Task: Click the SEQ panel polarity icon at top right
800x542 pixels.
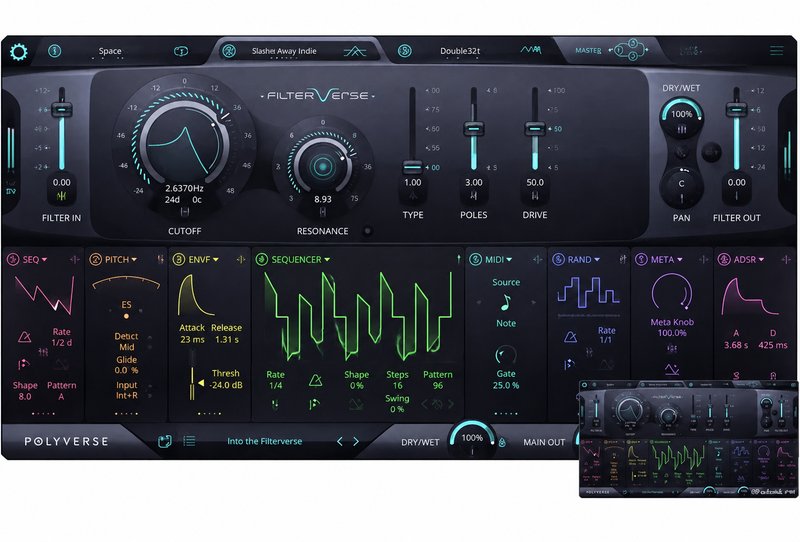Action: (74, 260)
